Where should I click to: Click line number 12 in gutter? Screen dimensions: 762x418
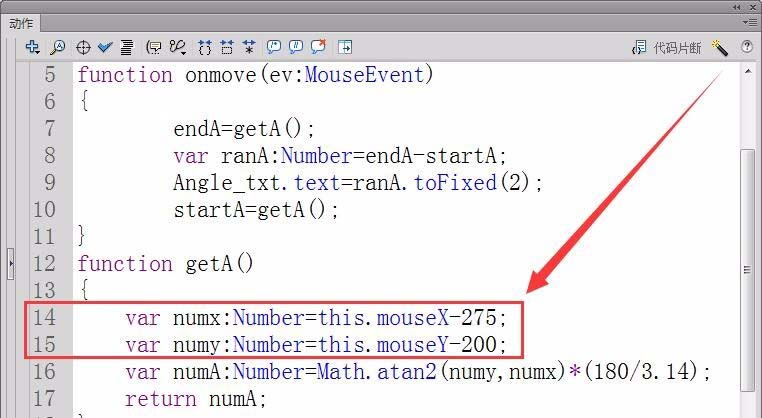point(45,263)
